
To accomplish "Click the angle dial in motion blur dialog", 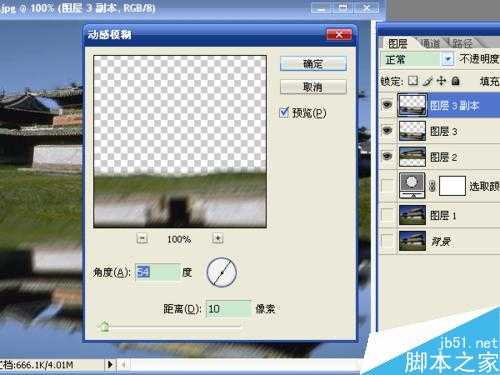I will click(222, 272).
